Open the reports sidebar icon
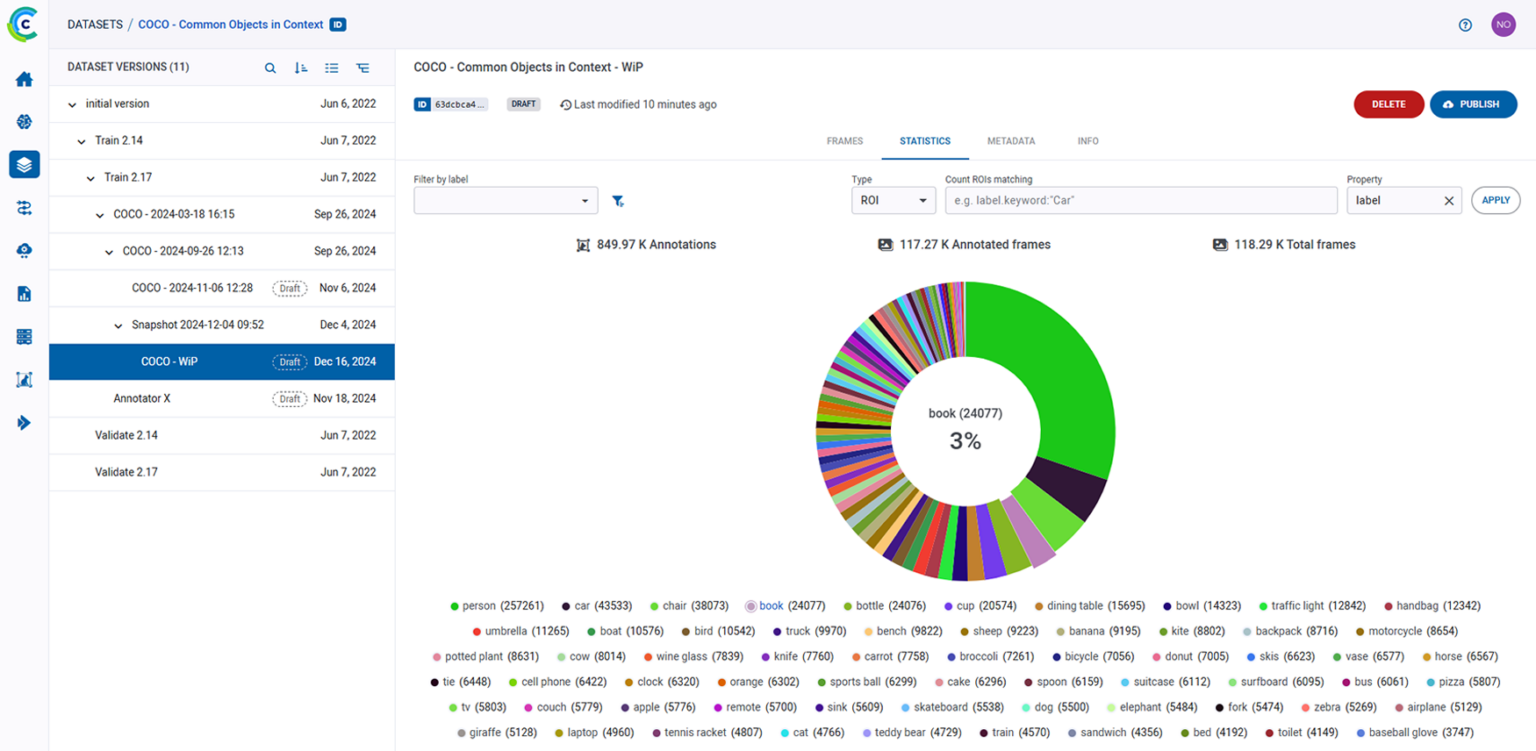 (x=23, y=293)
